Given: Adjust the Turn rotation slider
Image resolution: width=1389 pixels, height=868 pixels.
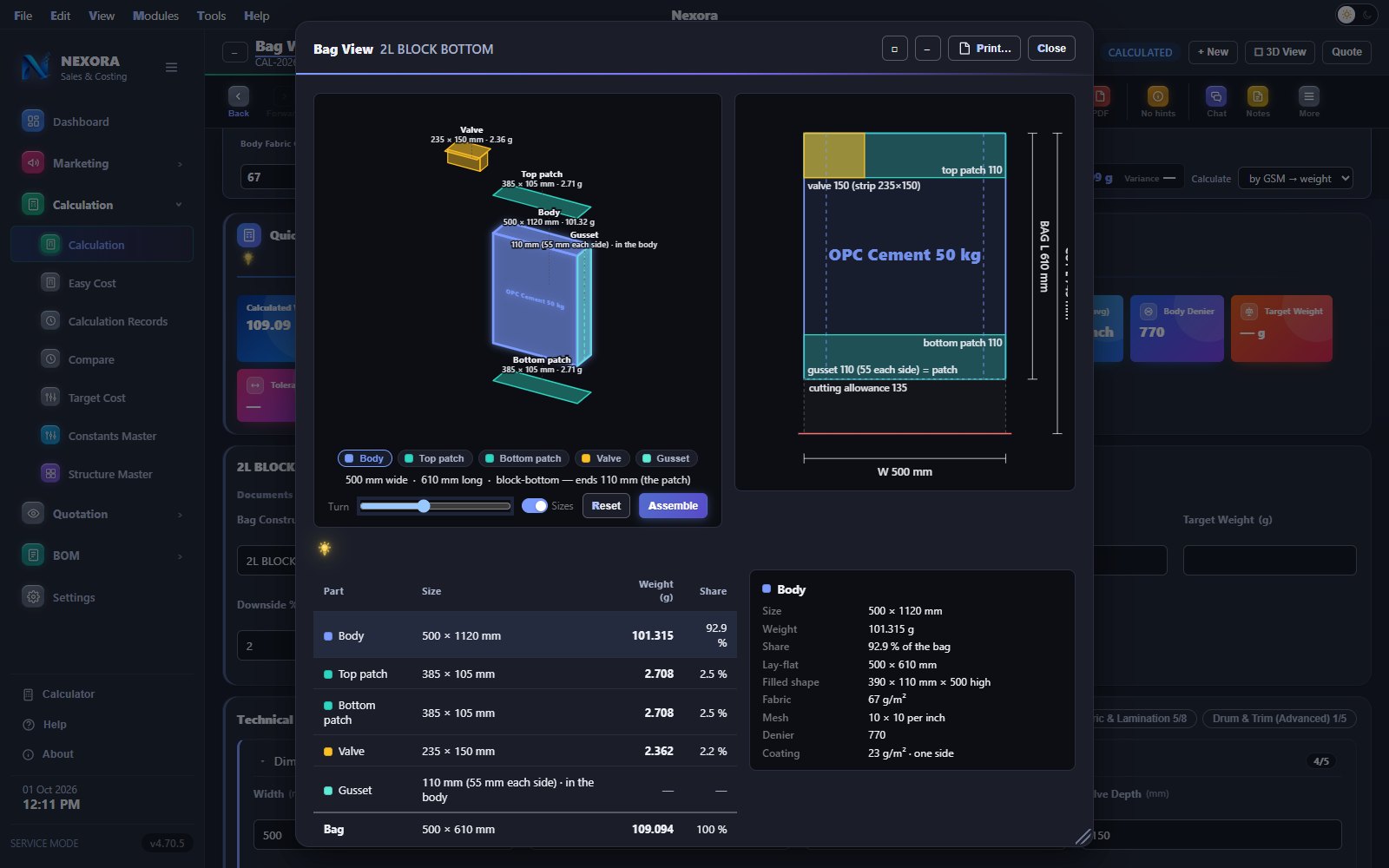Looking at the screenshot, I should tap(435, 506).
